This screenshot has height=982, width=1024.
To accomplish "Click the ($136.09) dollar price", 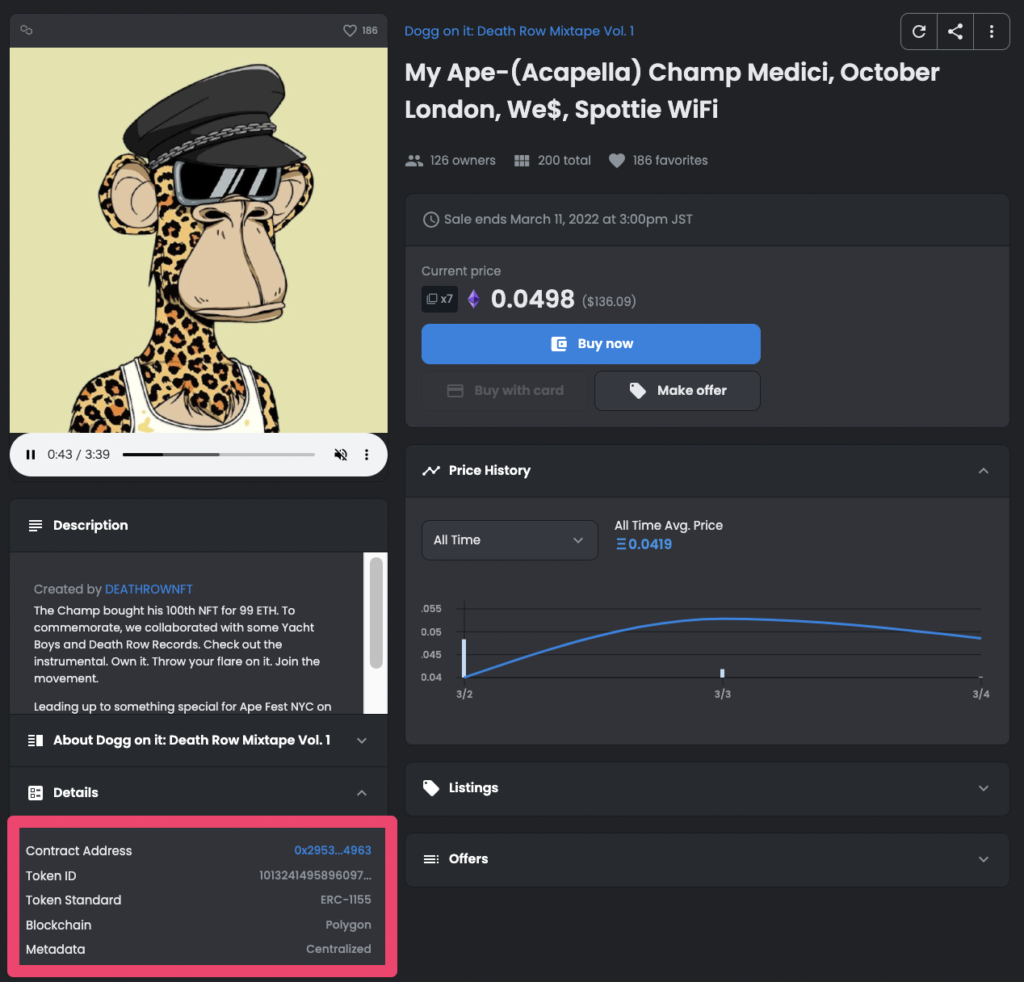I will (x=609, y=301).
